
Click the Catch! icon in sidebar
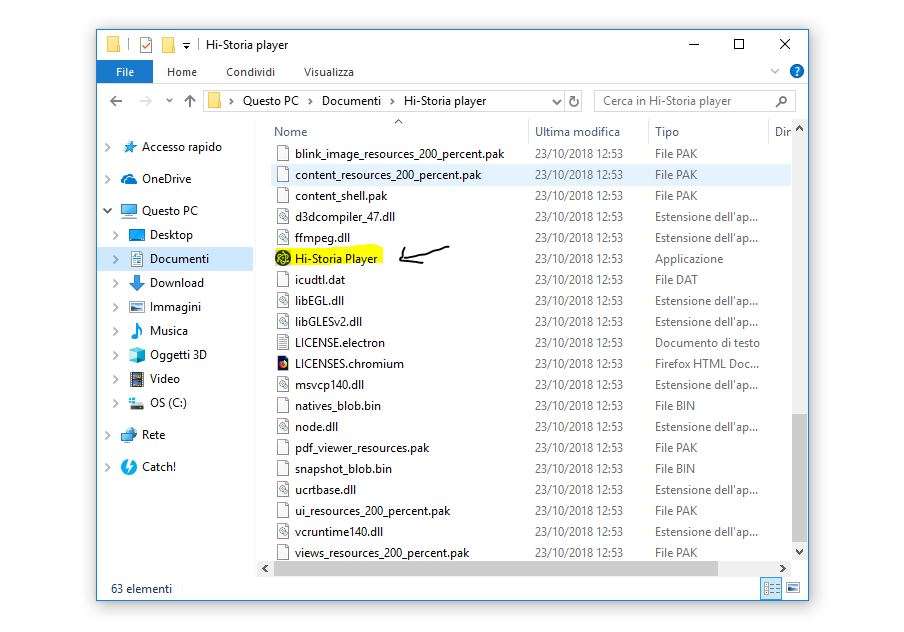129,467
